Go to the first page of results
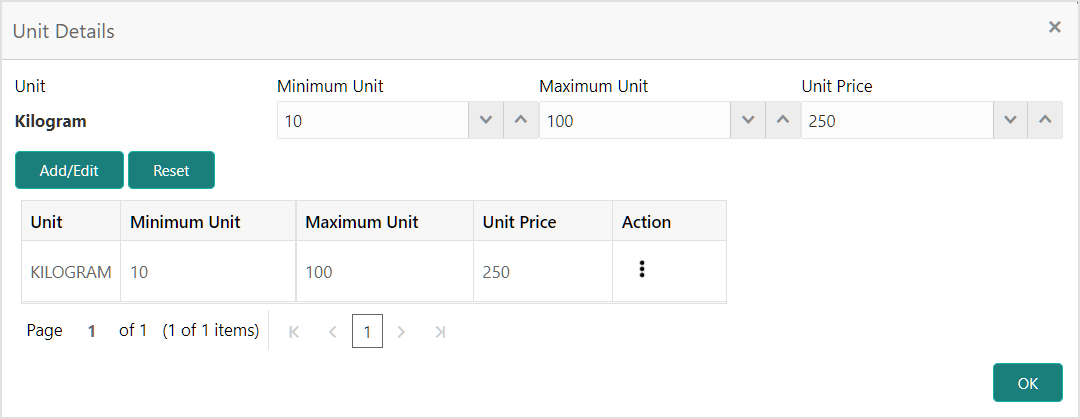The width and height of the screenshot is (1080, 419). point(294,331)
